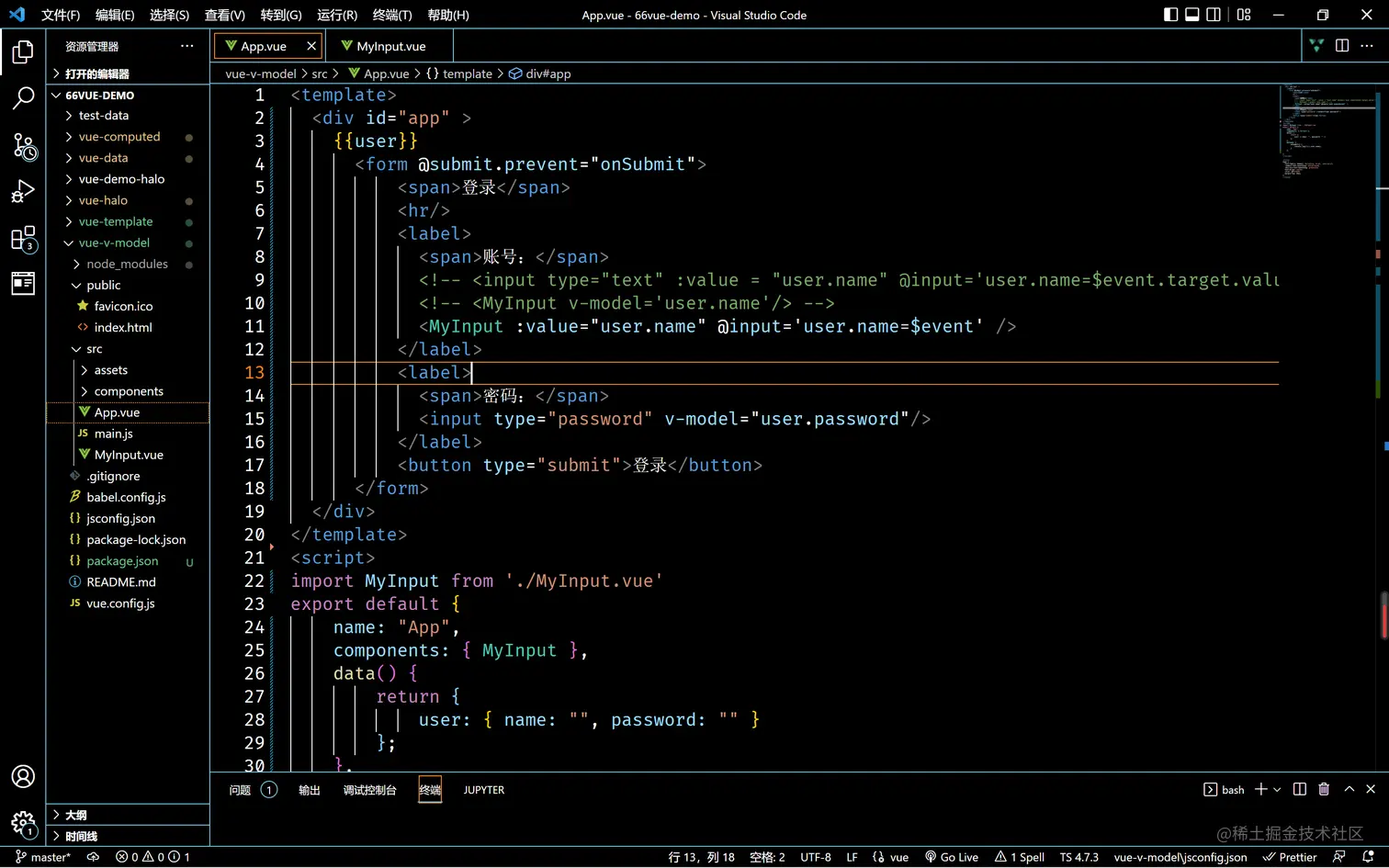Add a new terminal with plus icon
The height and width of the screenshot is (868, 1389).
coord(1261,789)
